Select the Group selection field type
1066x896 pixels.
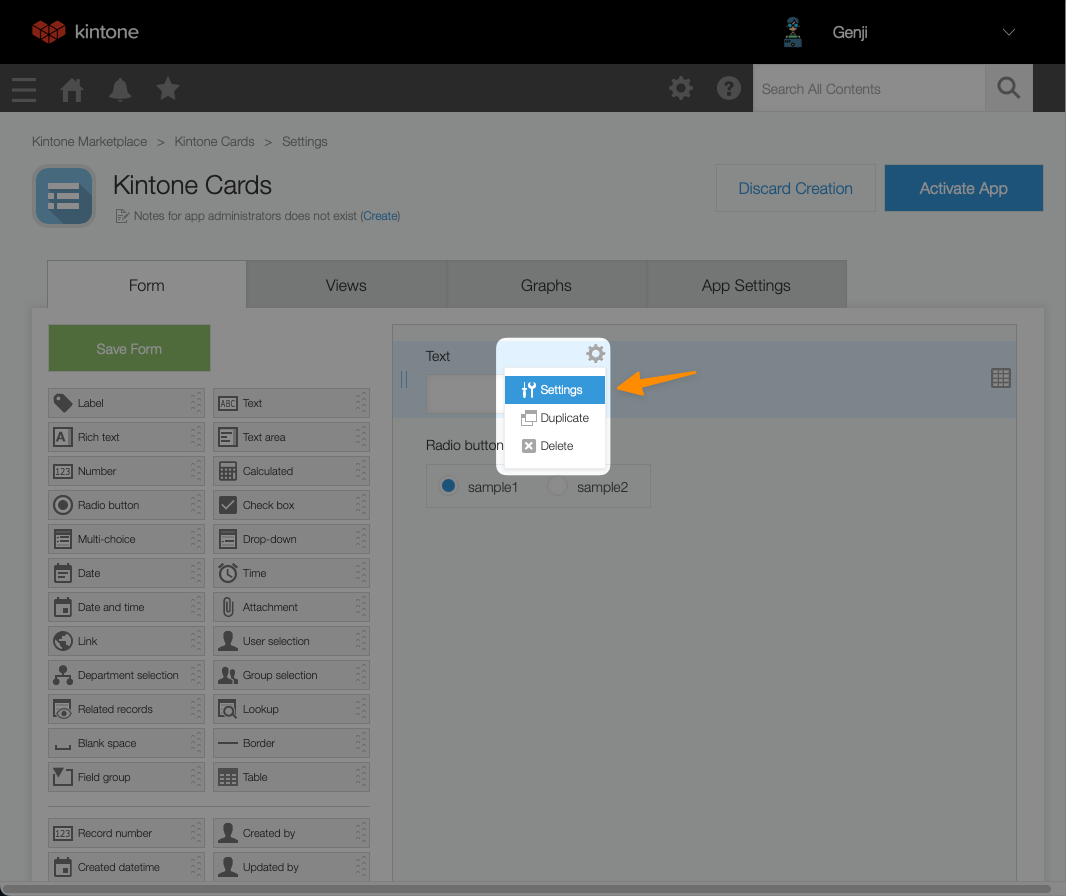tap(292, 675)
